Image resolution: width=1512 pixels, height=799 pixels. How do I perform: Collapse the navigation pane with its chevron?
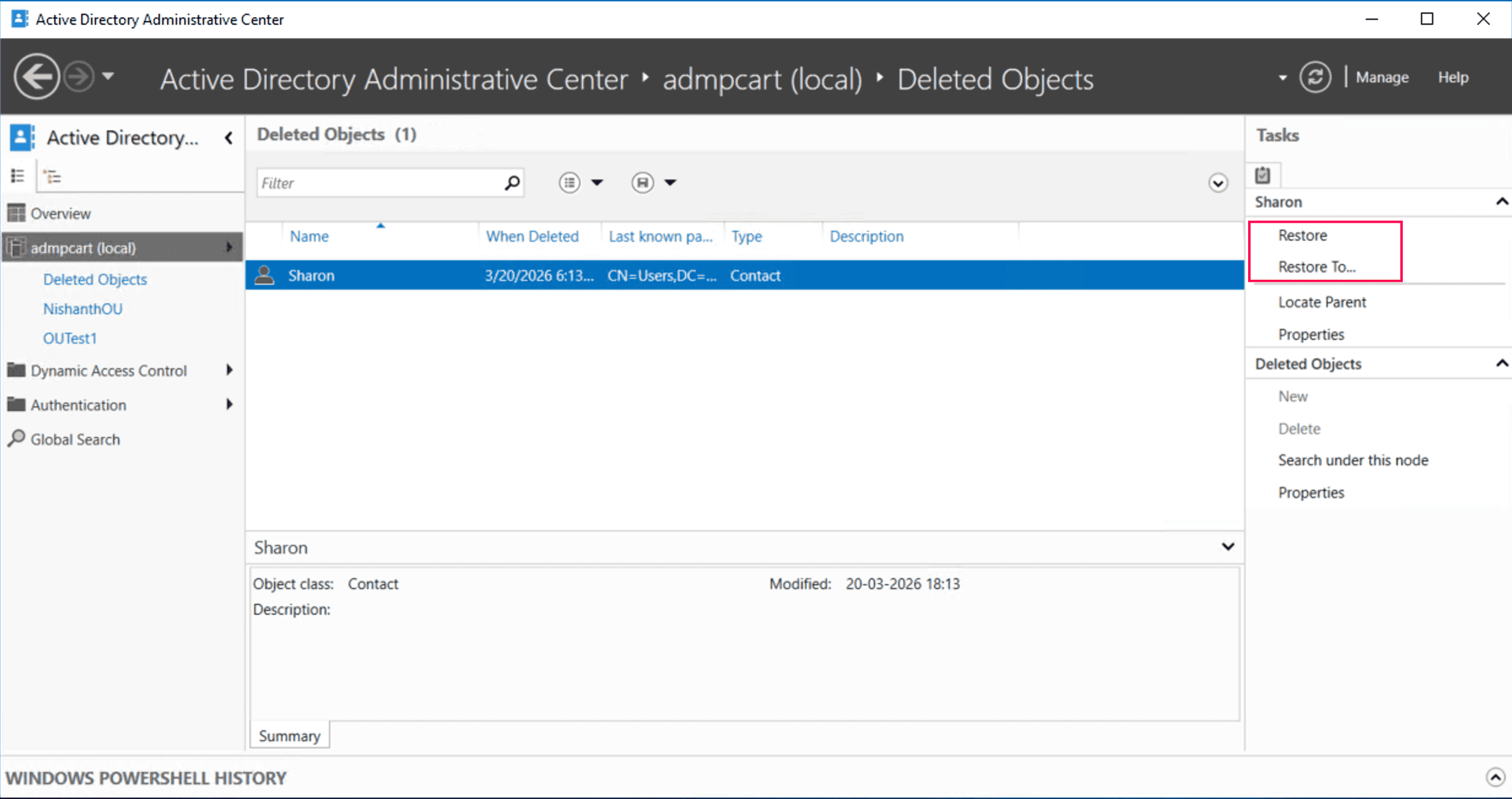point(228,138)
